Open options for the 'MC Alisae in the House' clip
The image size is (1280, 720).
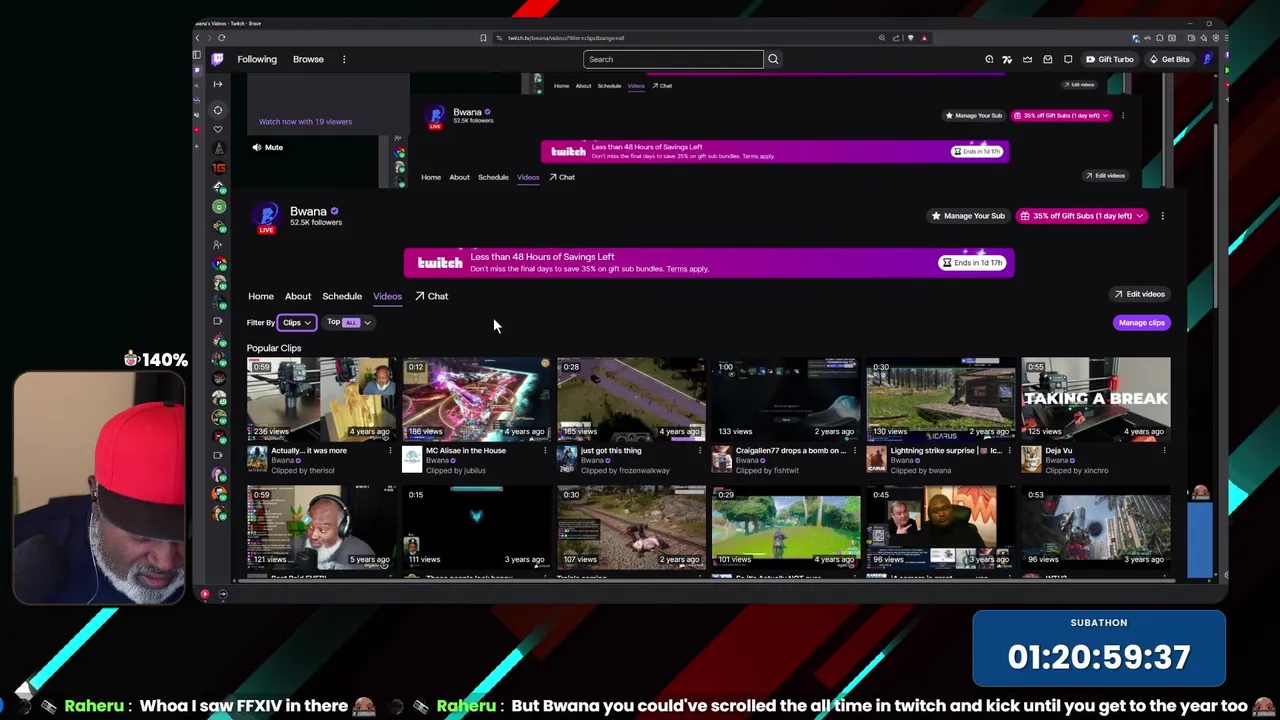(545, 451)
